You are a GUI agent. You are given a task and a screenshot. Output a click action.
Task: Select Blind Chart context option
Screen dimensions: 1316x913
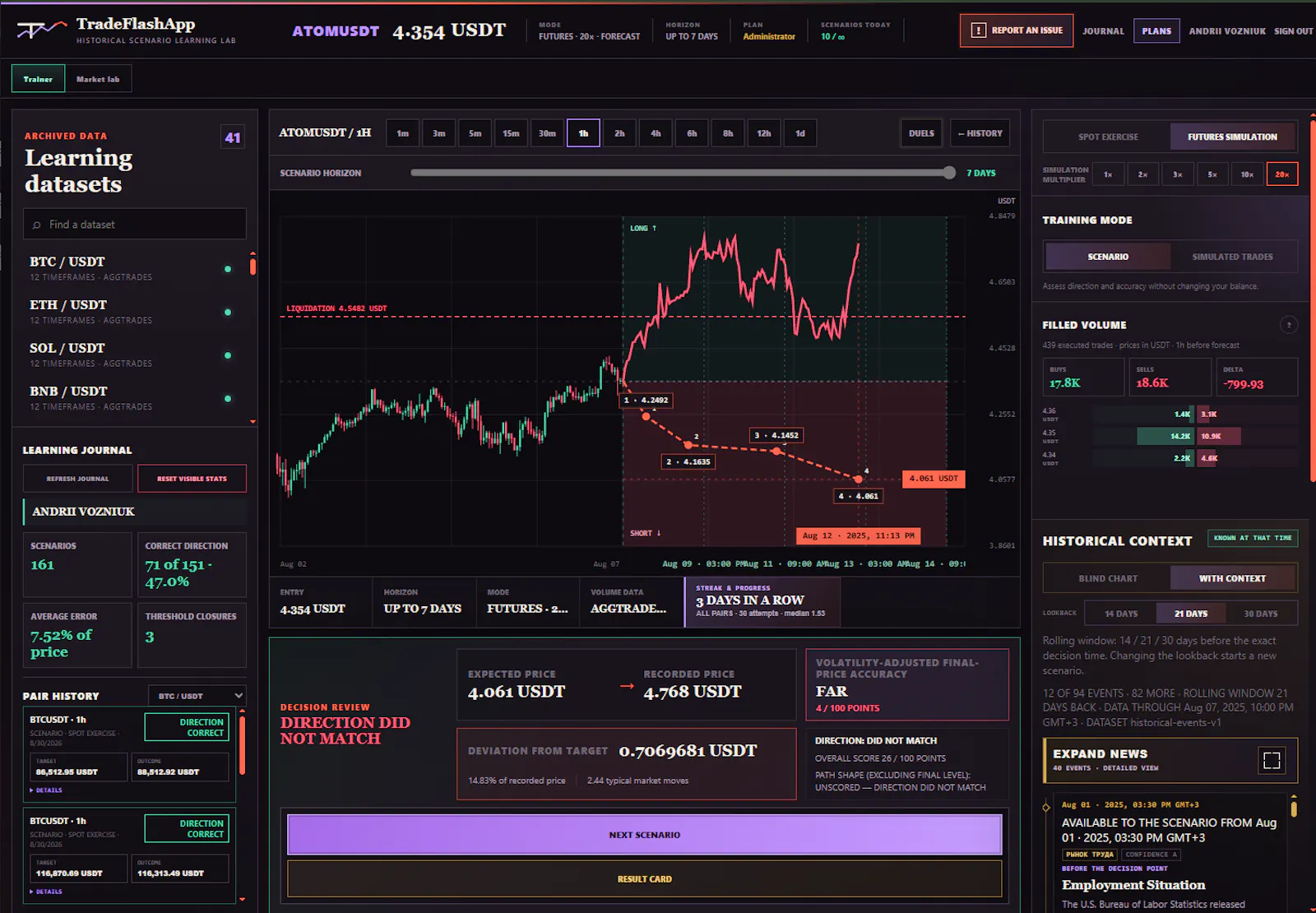(x=1108, y=578)
